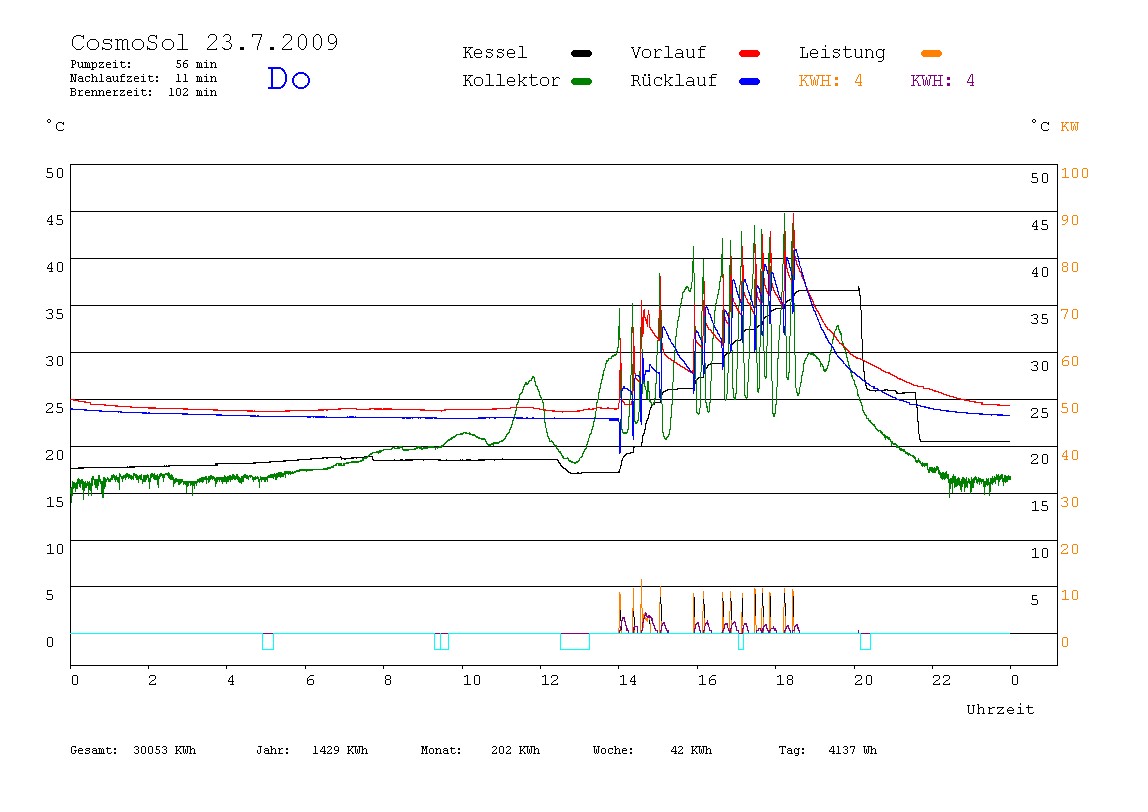Image resolution: width=1148 pixels, height=812 pixels.
Task: Click the "Monat: 202 KWh" value
Action: 480,750
